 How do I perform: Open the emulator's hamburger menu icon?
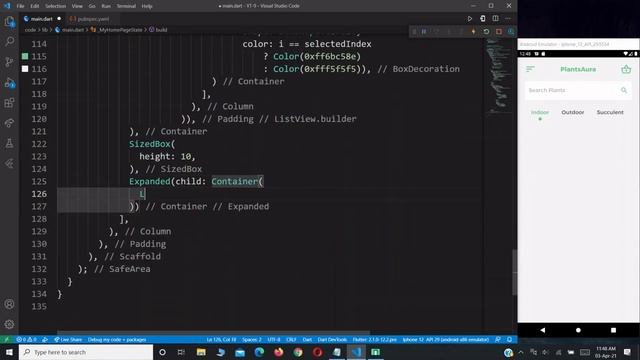pos(530,69)
